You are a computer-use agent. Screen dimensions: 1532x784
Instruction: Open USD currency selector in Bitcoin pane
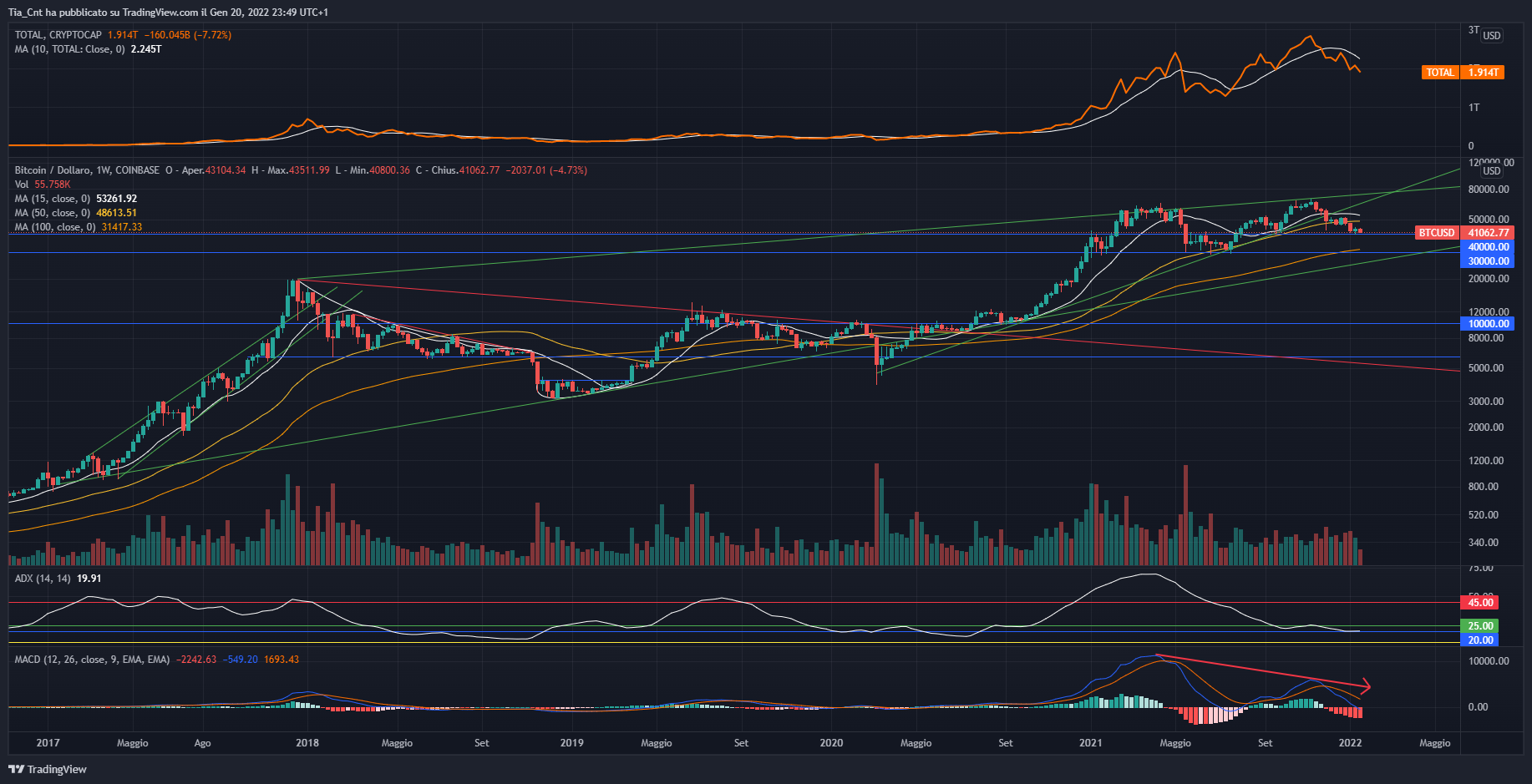(x=1491, y=170)
